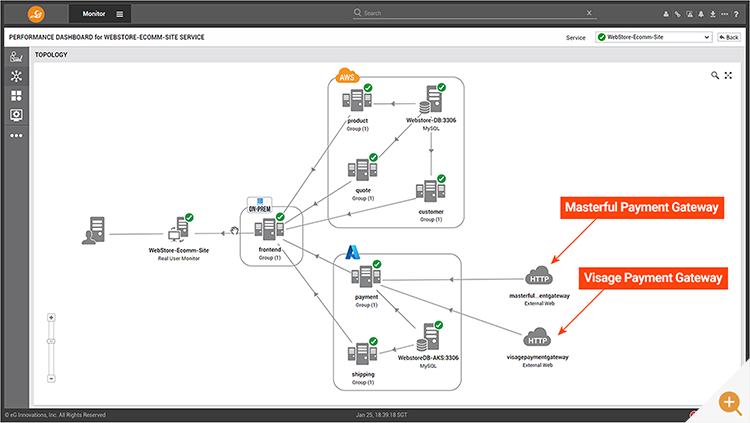
Task: Click the tag icon in header
Action: click(x=677, y=14)
